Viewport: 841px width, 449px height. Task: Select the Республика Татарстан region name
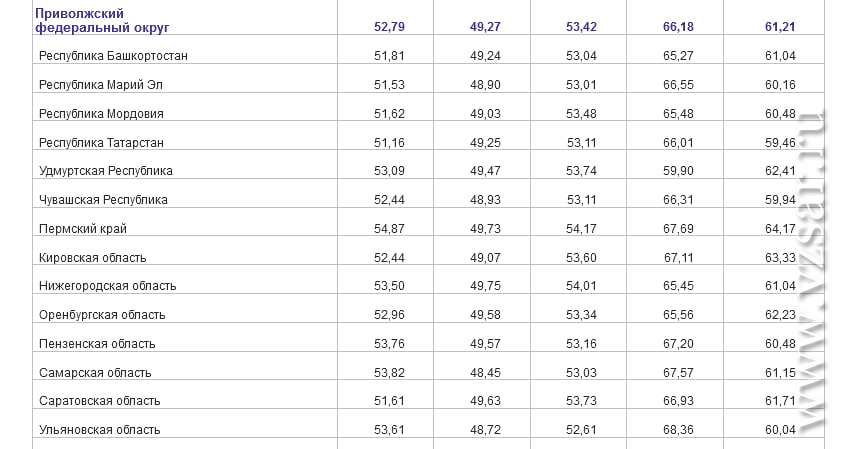click(101, 143)
